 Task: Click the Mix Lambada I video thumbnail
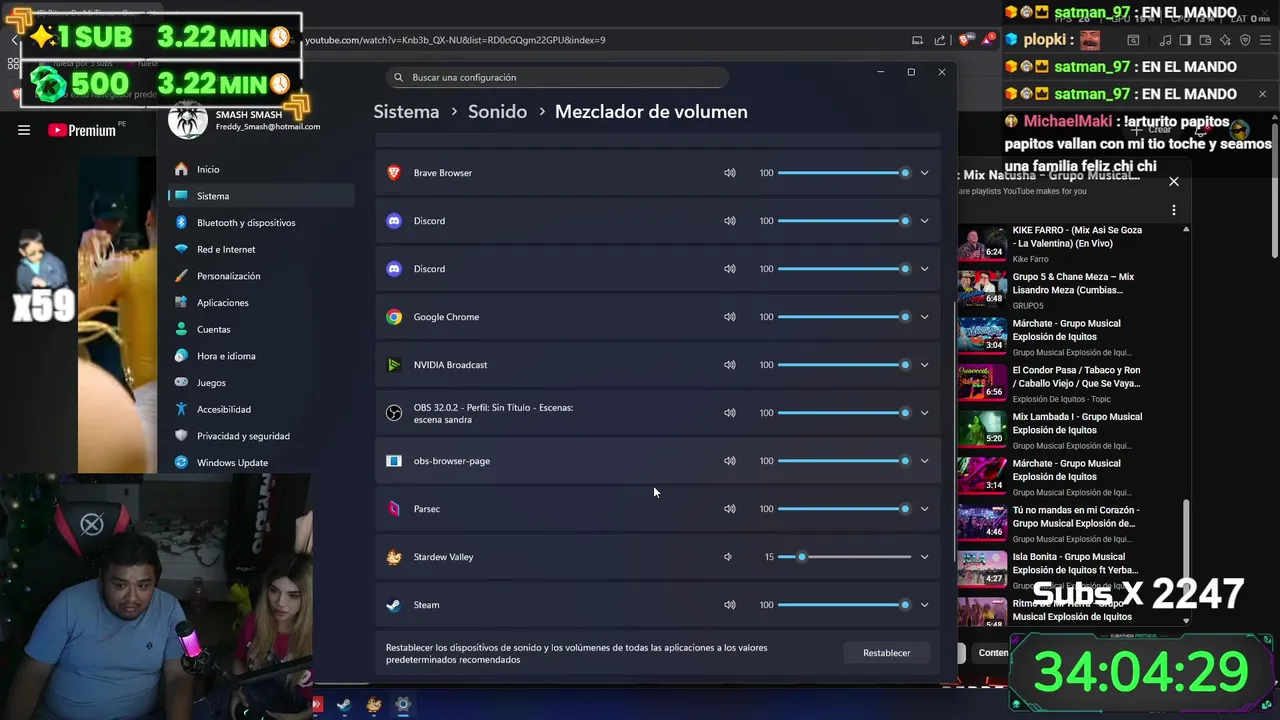[982, 428]
